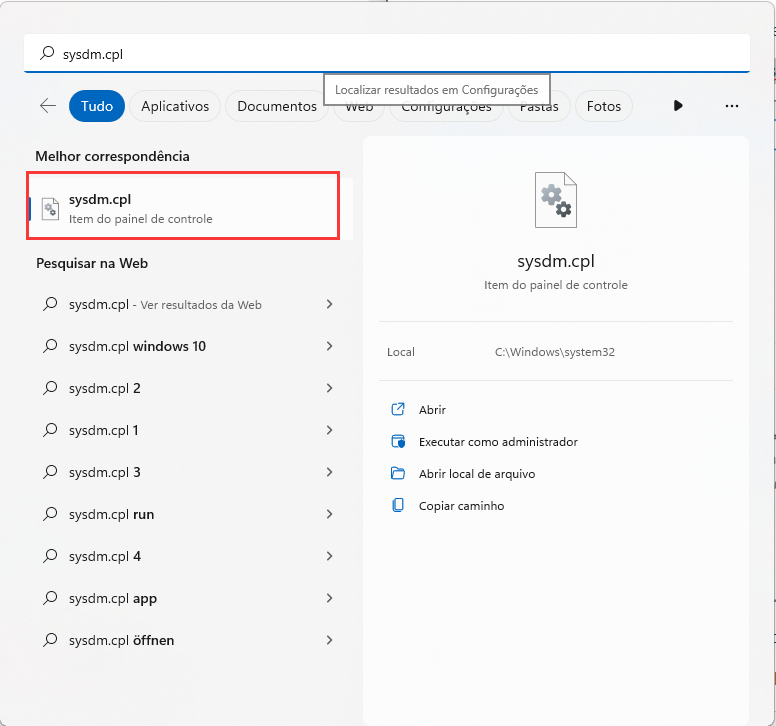This screenshot has height=726, width=776.
Task: Click search icon beside sysdm.cpl run
Action: pos(50,514)
